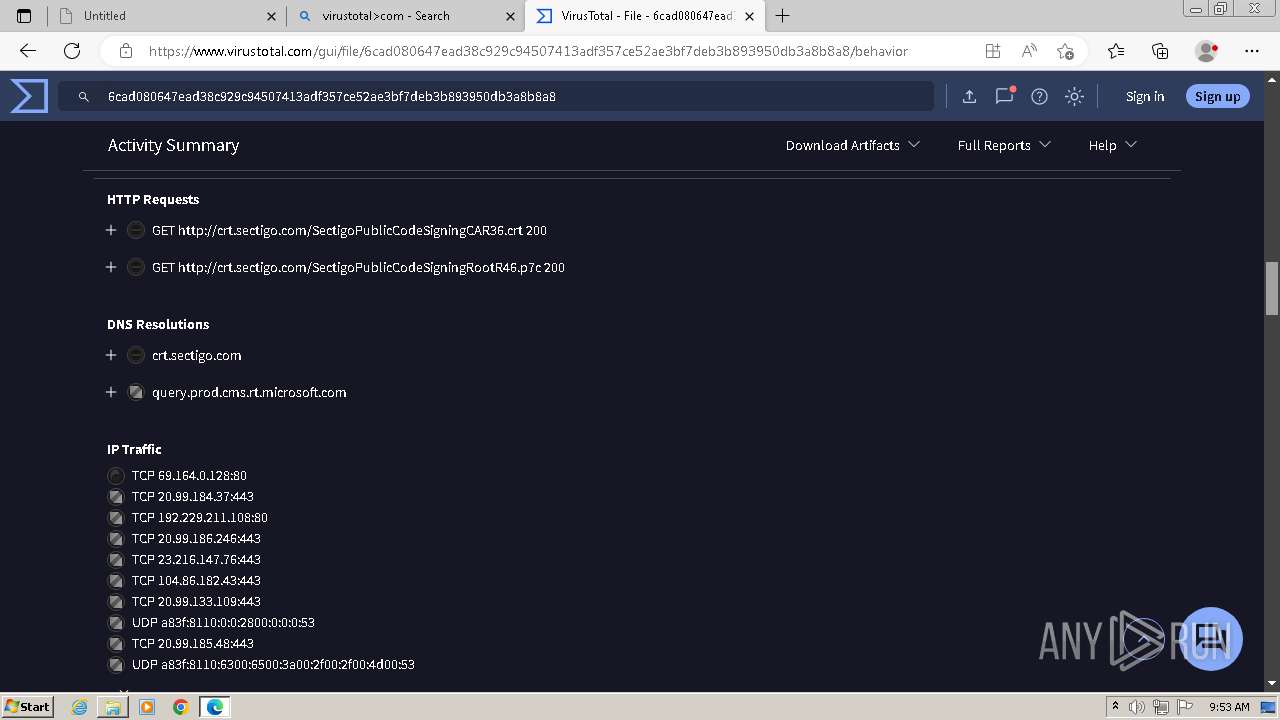Click the browser refresh icon

72,51
